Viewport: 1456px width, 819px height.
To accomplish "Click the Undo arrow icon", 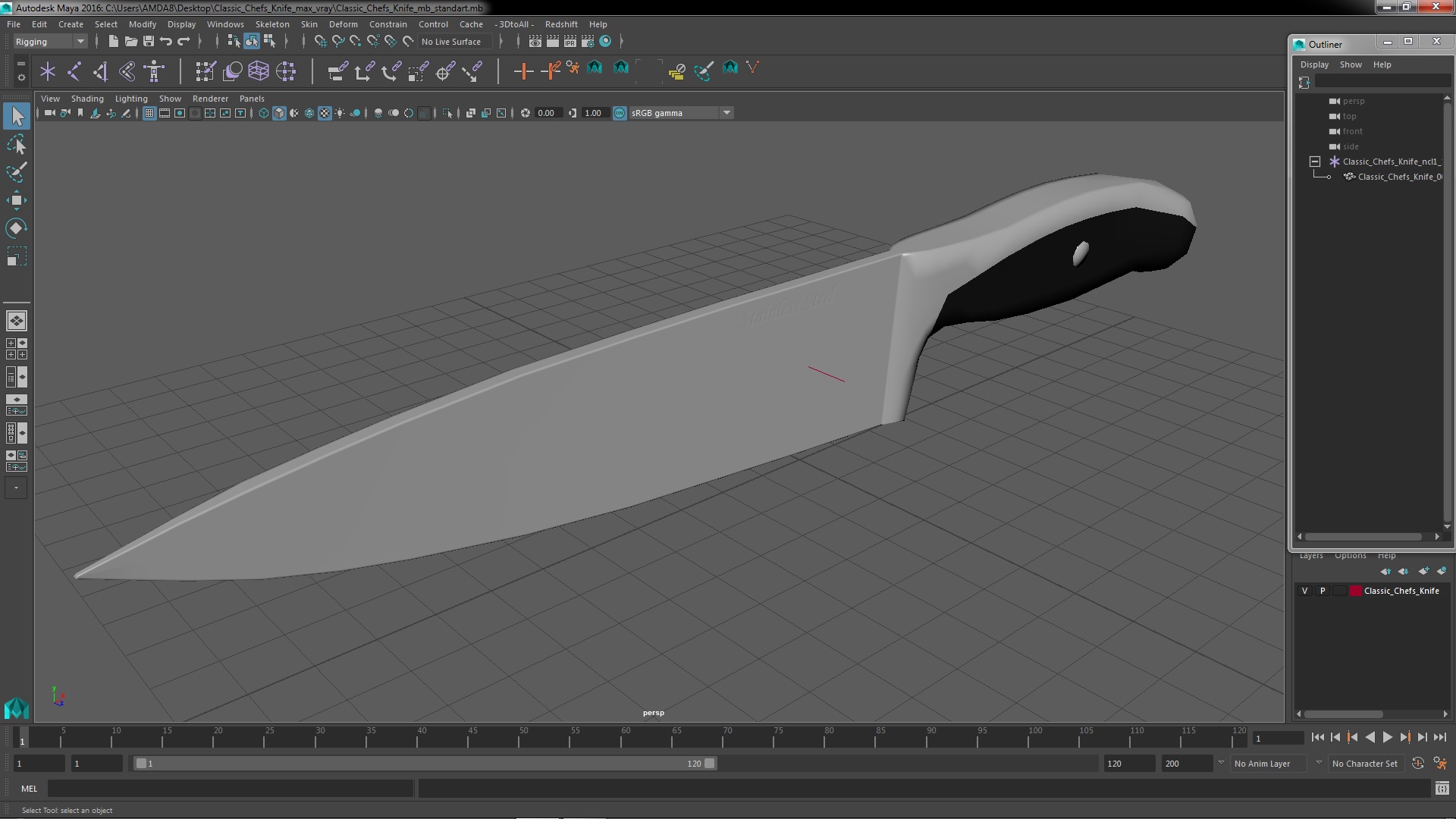I will pyautogui.click(x=166, y=42).
